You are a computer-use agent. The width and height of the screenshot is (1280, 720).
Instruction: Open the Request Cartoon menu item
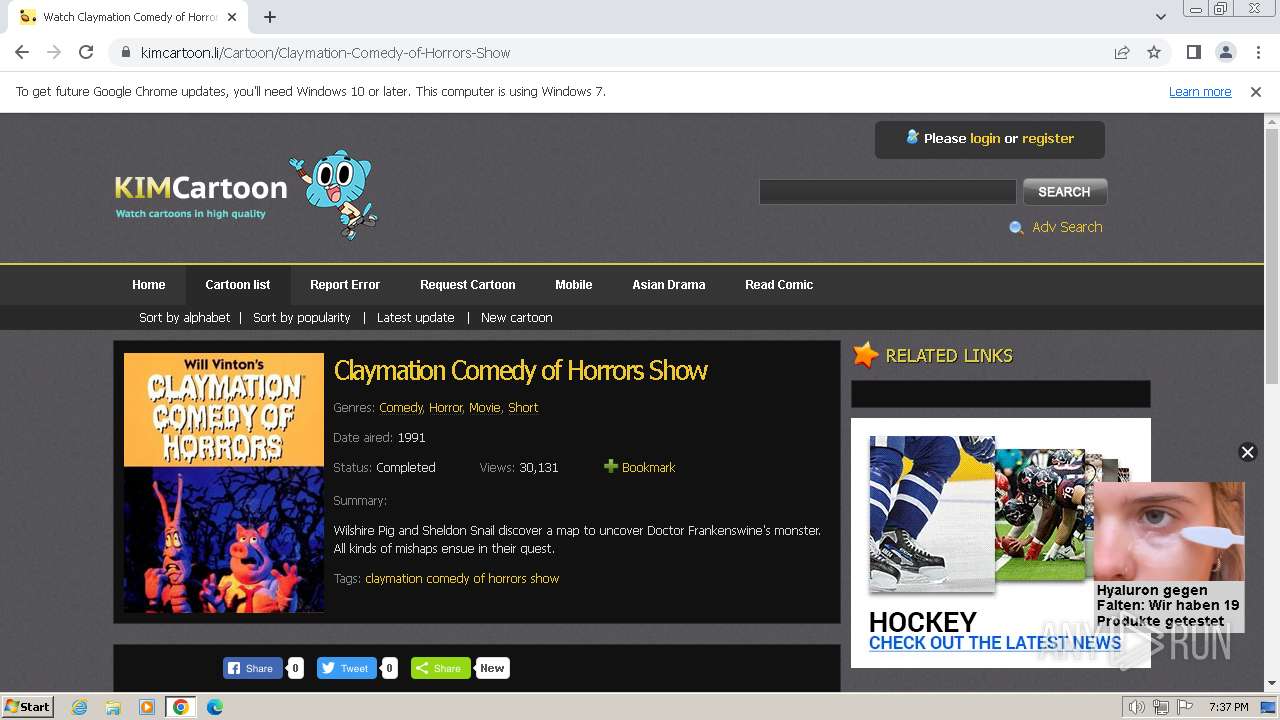468,284
